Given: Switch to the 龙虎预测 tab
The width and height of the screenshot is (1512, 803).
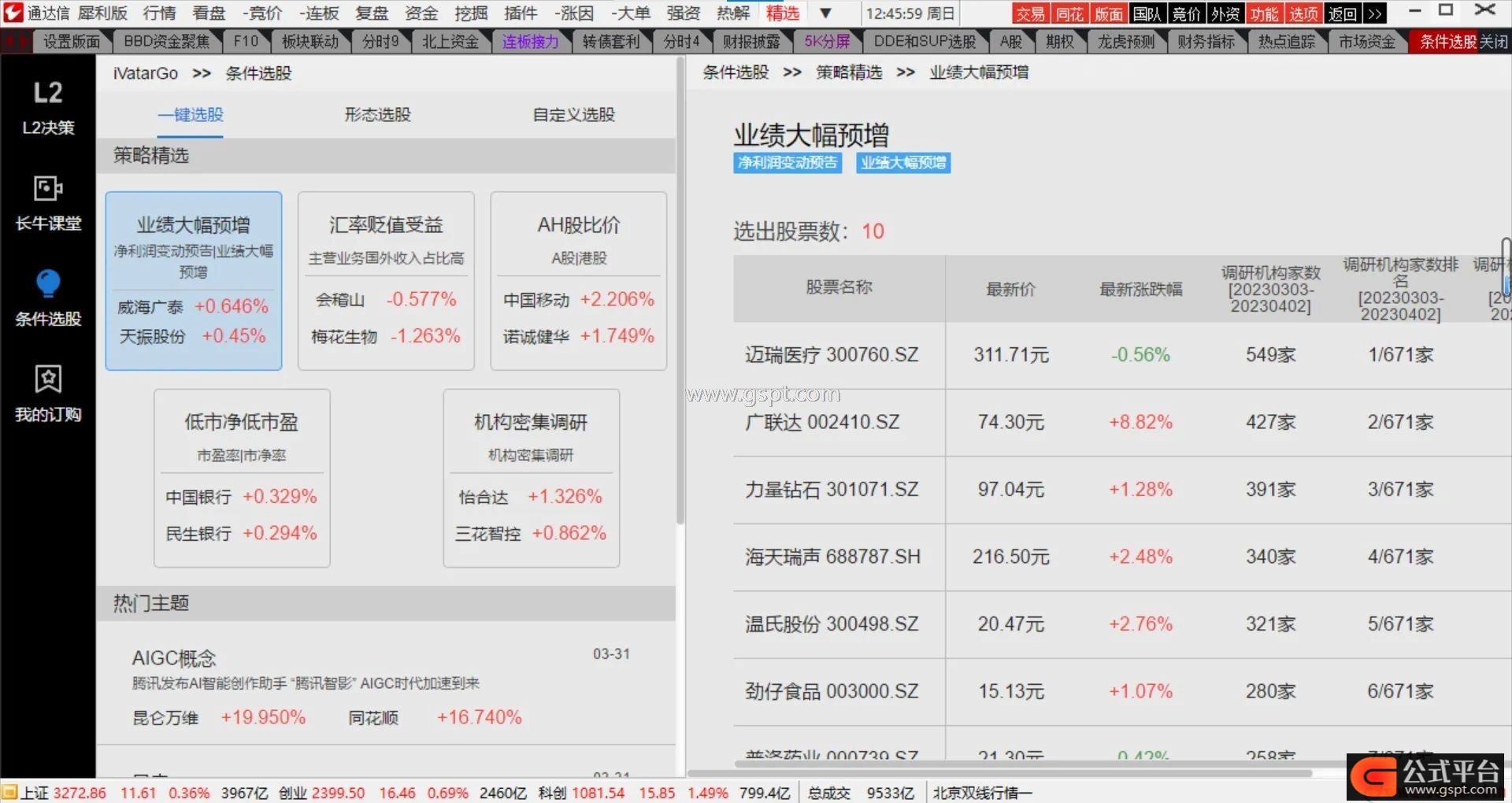Looking at the screenshot, I should coord(1126,42).
